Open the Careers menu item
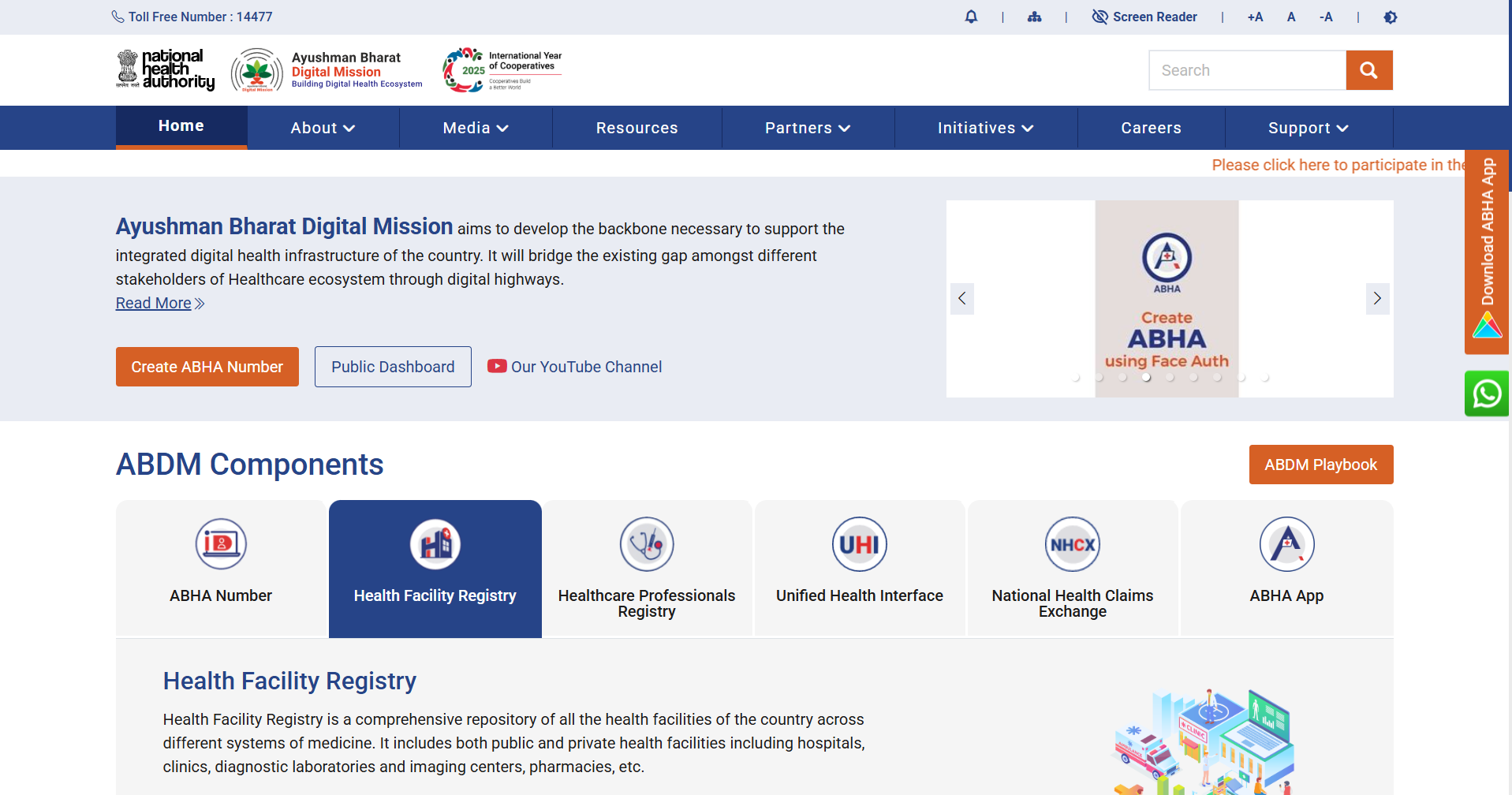Viewport: 1512px width, 795px height. (x=1151, y=128)
